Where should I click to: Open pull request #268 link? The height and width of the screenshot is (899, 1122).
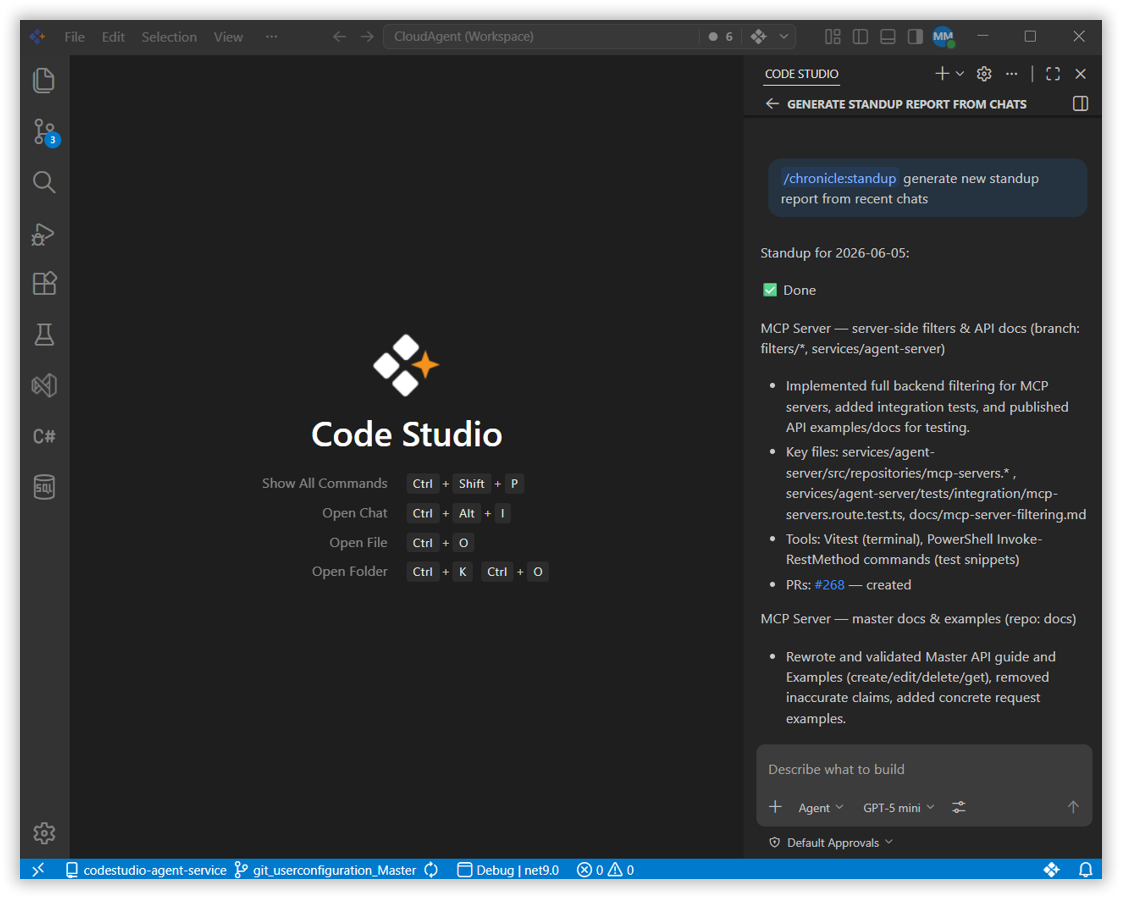tap(829, 585)
